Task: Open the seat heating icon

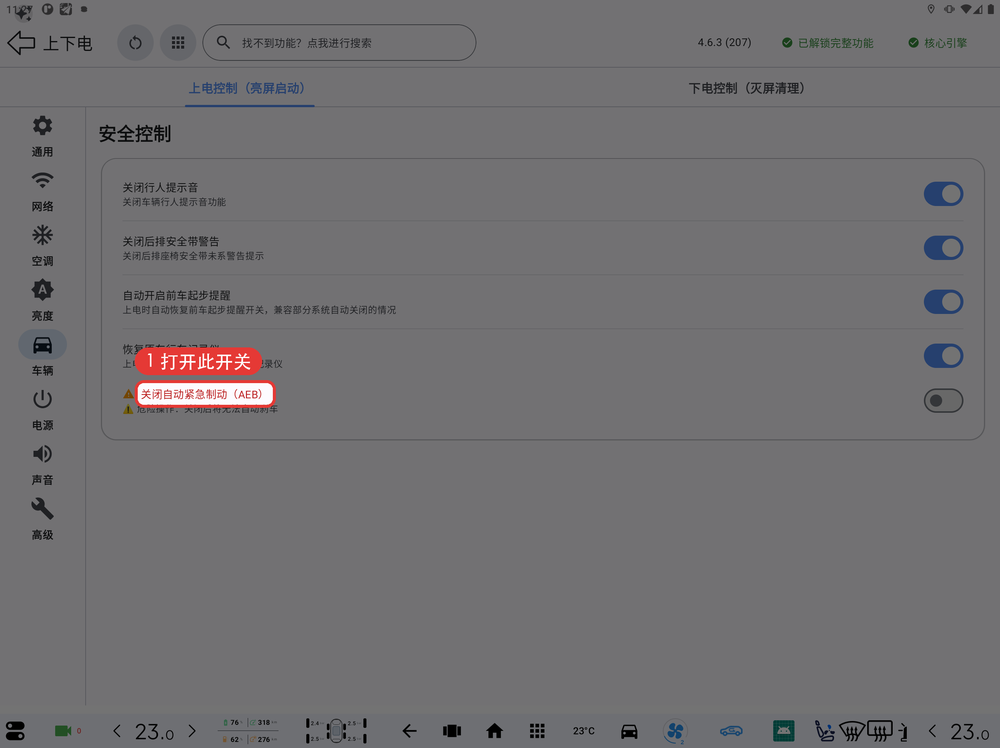Action: coord(825,731)
